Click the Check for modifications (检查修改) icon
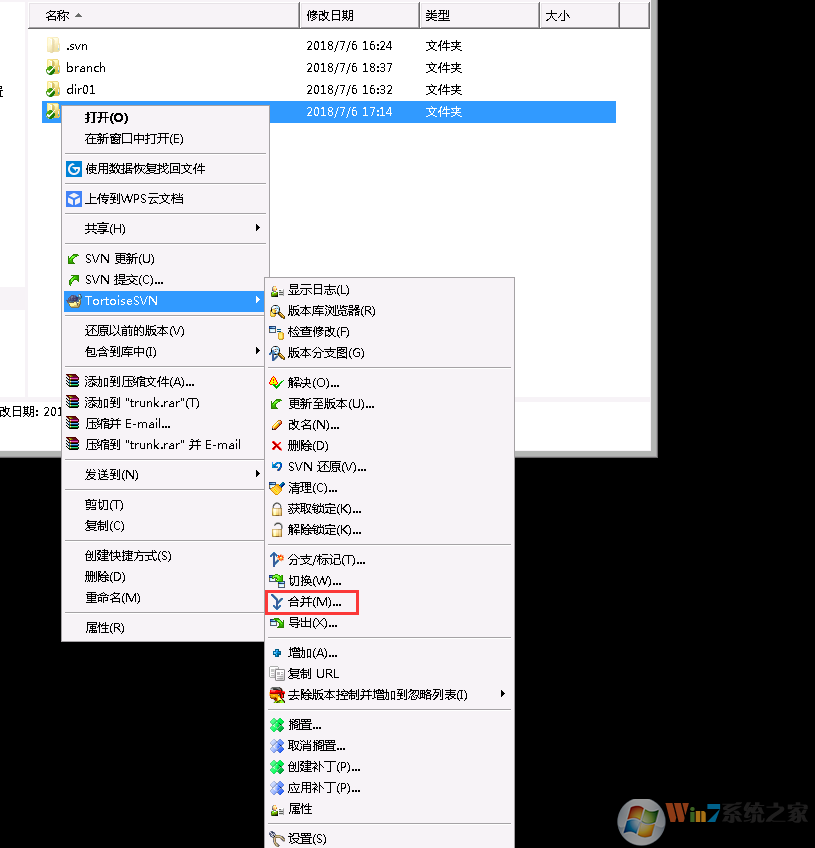The image size is (815, 848). (x=277, y=332)
